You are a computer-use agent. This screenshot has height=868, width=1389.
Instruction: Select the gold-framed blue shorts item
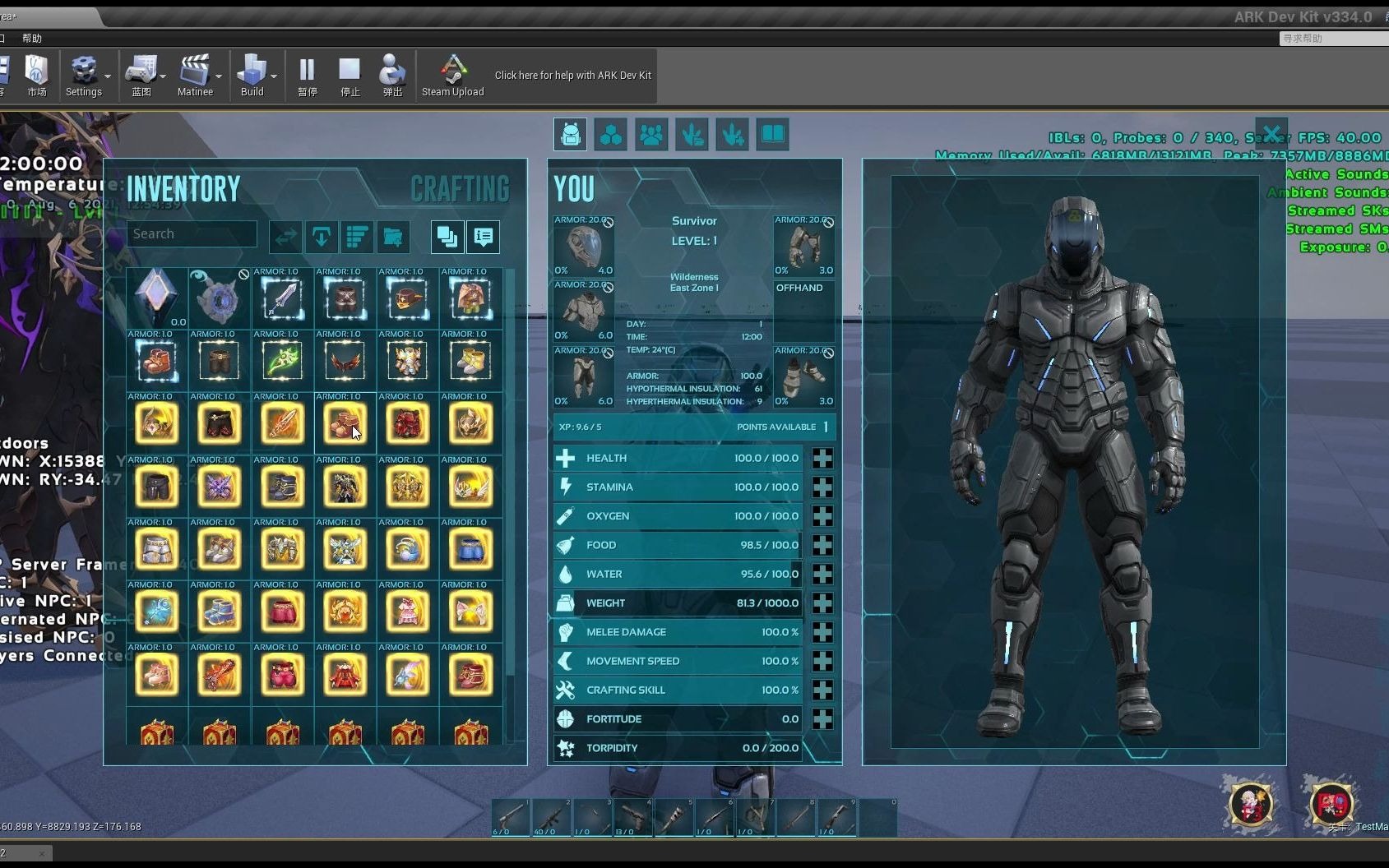470,548
